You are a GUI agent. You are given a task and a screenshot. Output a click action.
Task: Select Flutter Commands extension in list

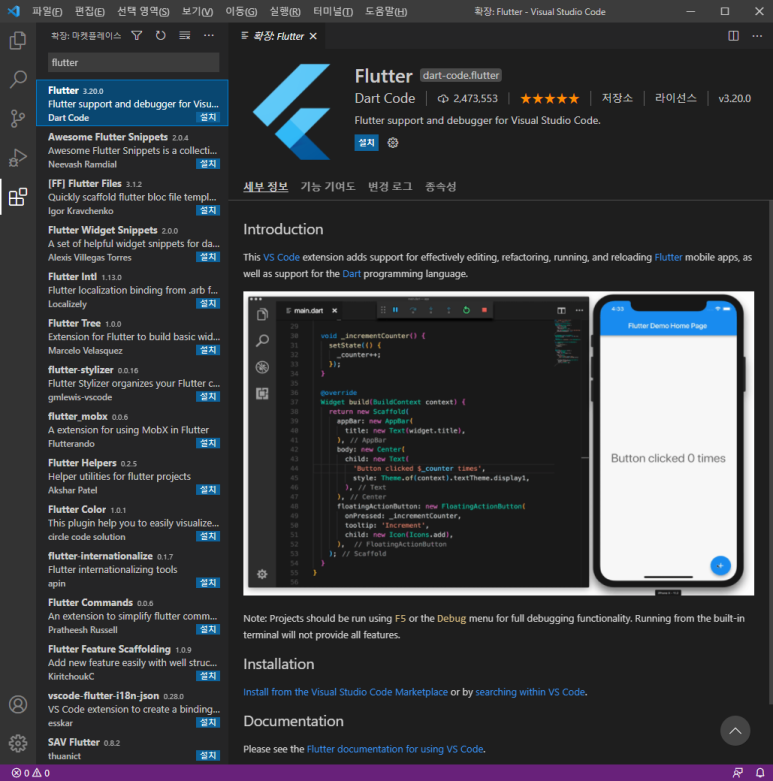click(132, 616)
